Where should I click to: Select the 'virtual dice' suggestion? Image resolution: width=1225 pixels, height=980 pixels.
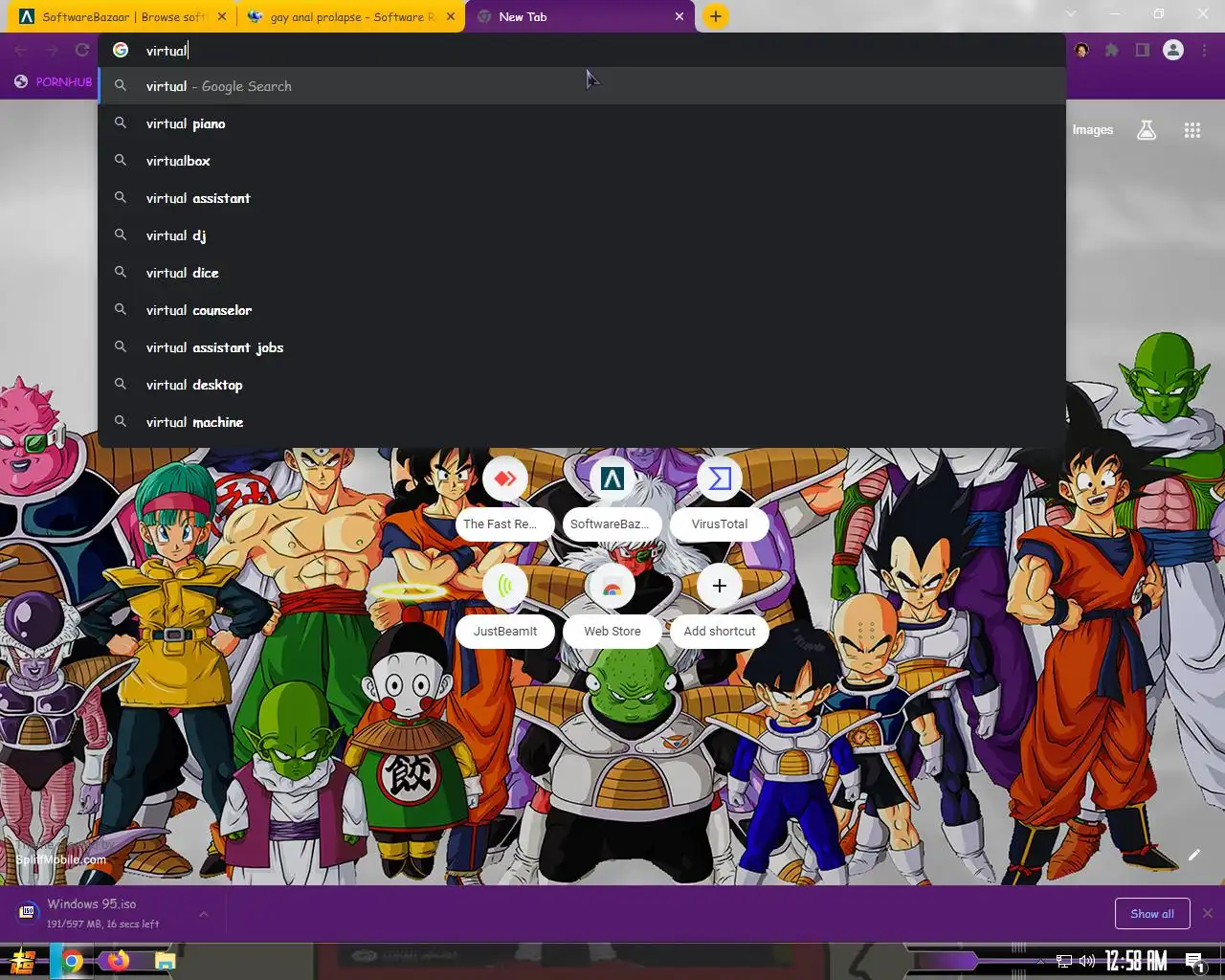[x=582, y=273]
